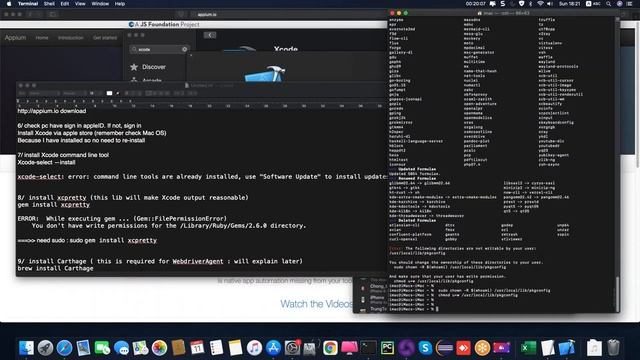Open the Shell menu
640x360 pixels.
pos(49,4)
